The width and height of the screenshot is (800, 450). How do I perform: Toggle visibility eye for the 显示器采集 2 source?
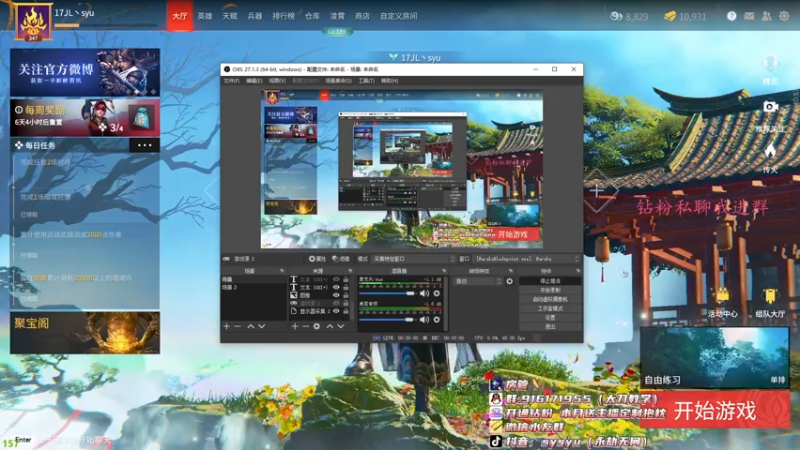[x=336, y=311]
